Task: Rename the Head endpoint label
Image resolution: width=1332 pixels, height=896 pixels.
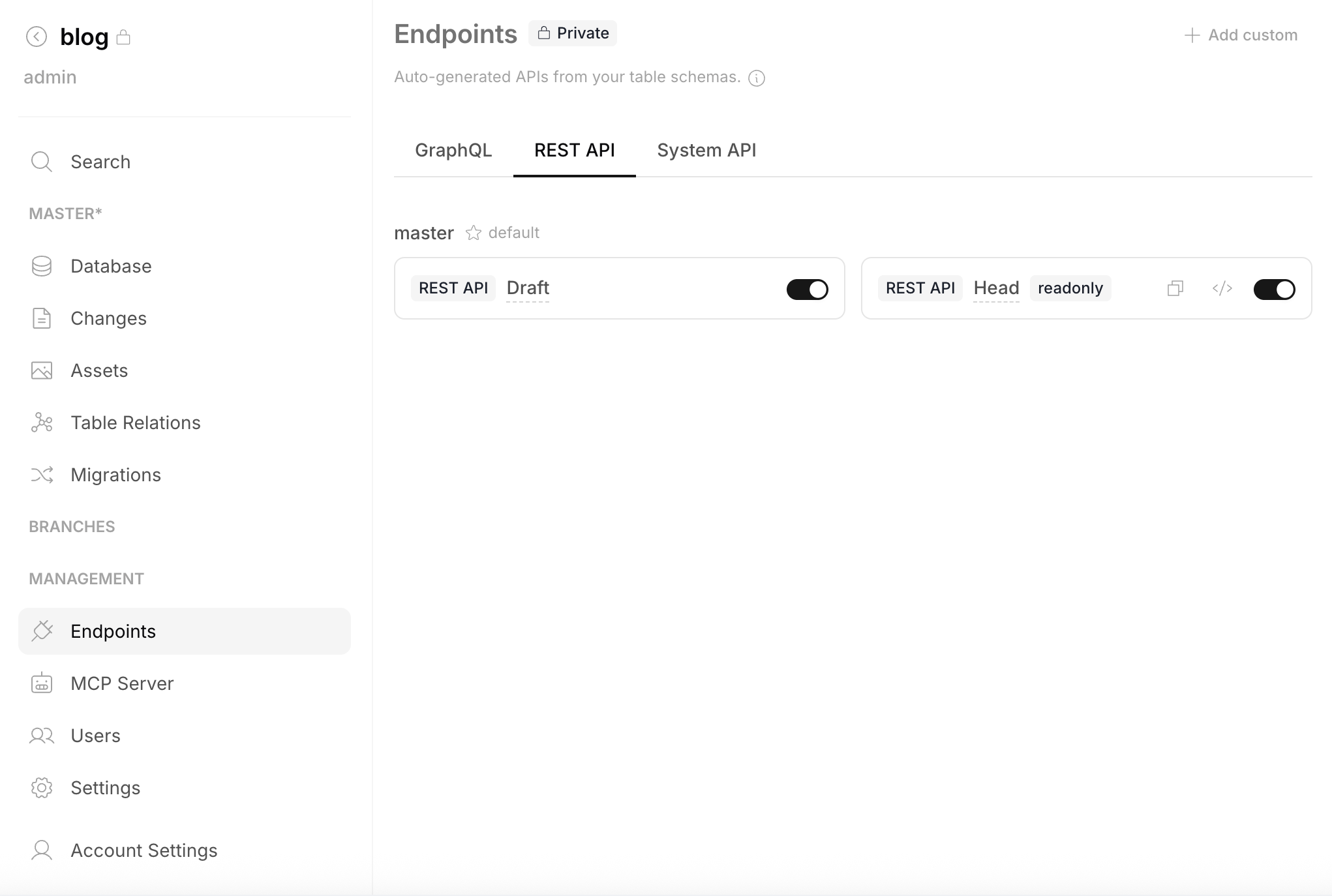Action: [x=995, y=288]
